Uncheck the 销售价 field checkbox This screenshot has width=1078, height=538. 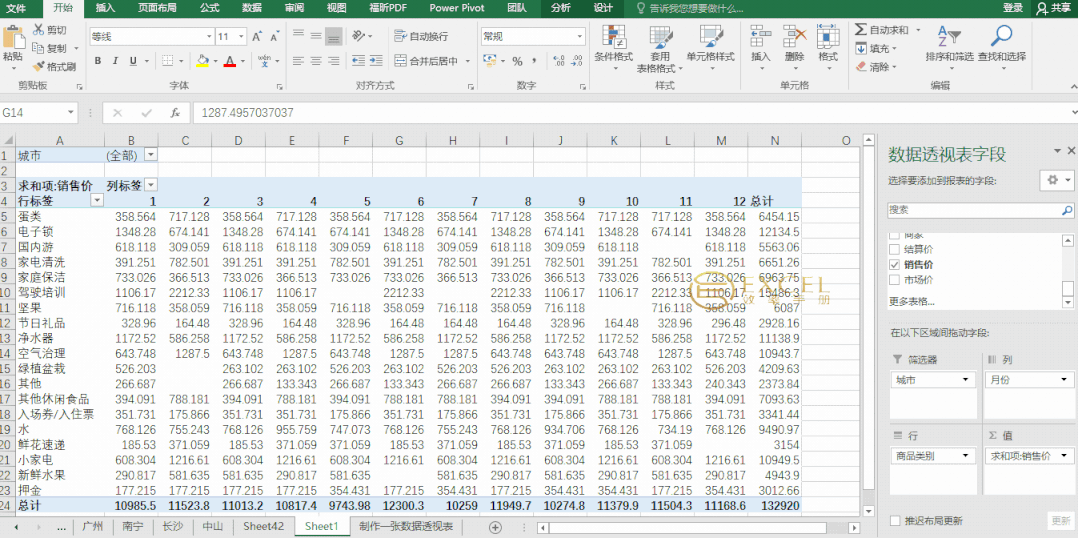click(894, 265)
